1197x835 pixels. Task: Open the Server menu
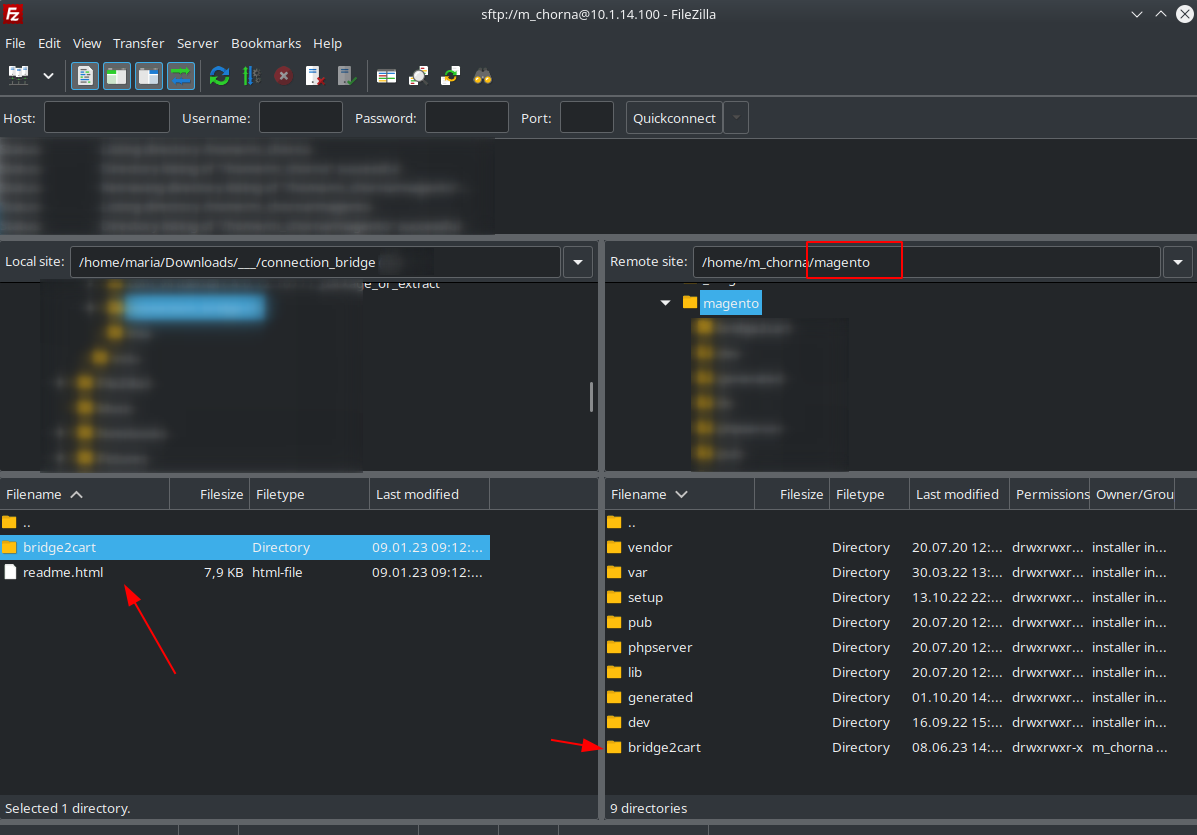pos(197,44)
